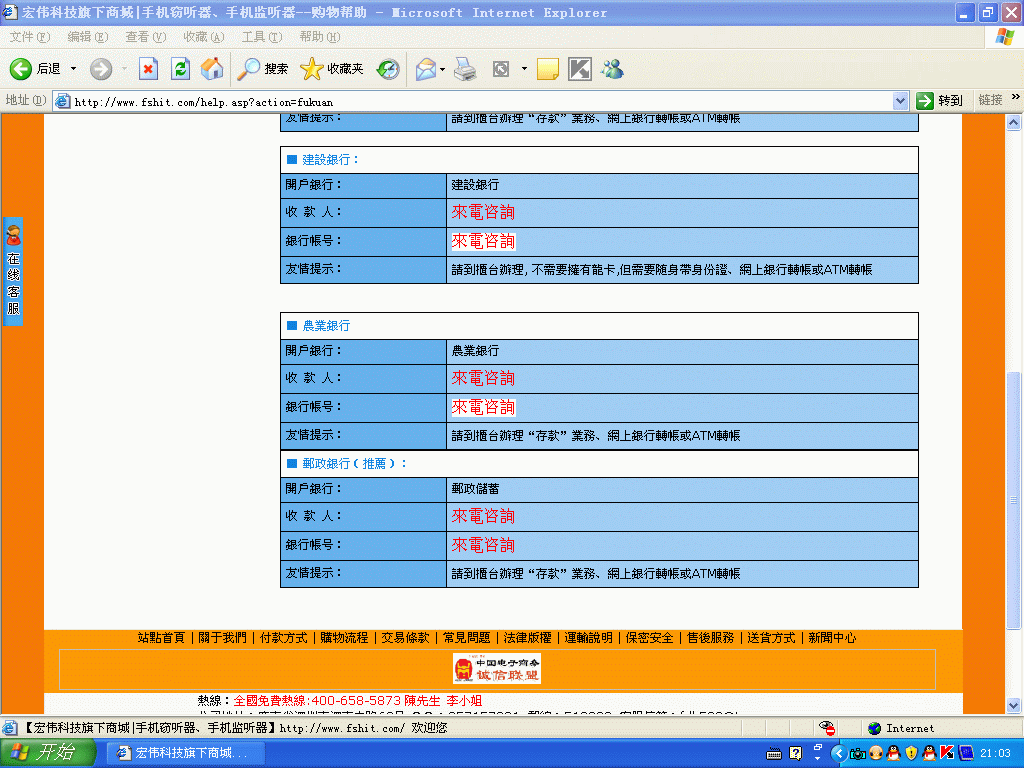The height and width of the screenshot is (768, 1024).
Task: Refresh the page with the toolbar icon
Action: coord(180,69)
